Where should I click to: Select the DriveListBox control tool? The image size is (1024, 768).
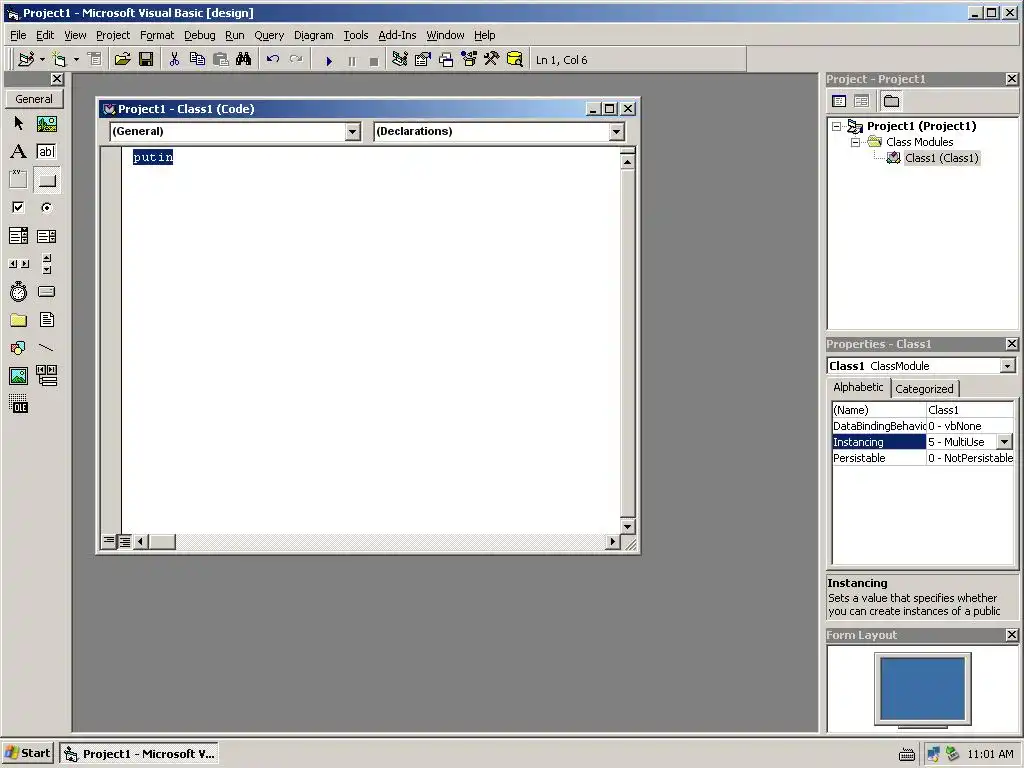click(46, 292)
